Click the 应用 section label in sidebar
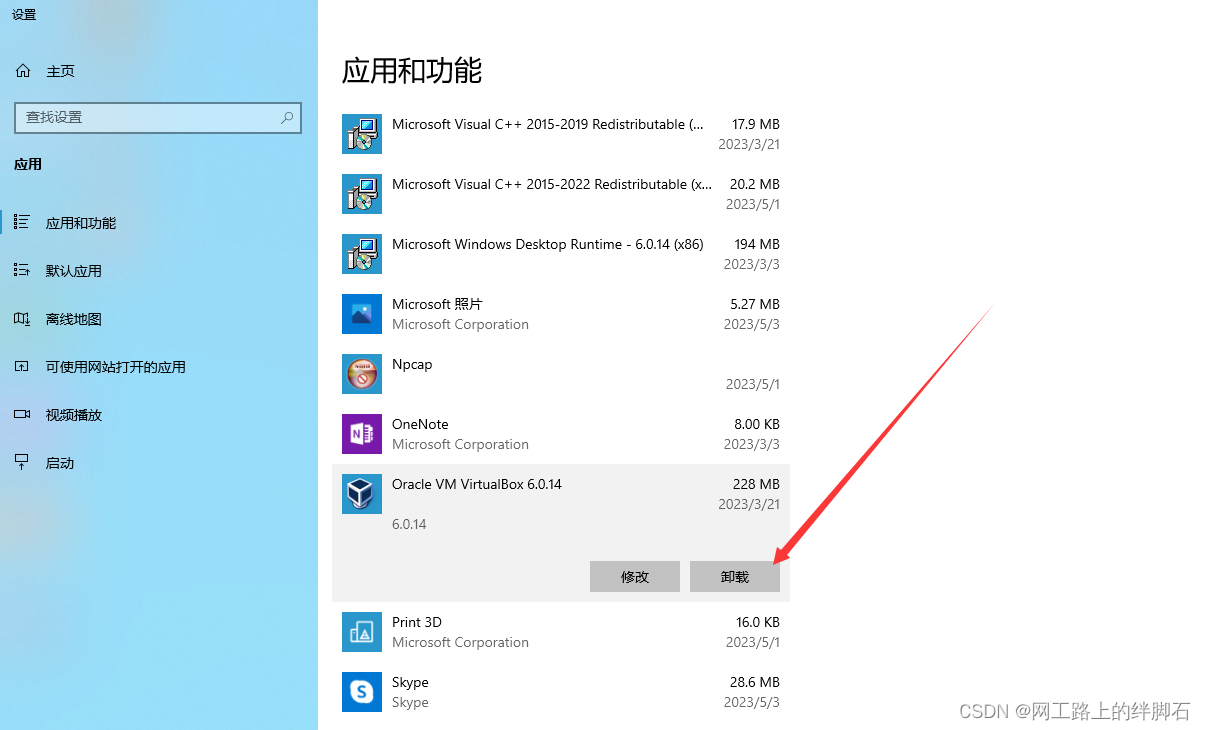Image resolution: width=1206 pixels, height=730 pixels. (28, 164)
